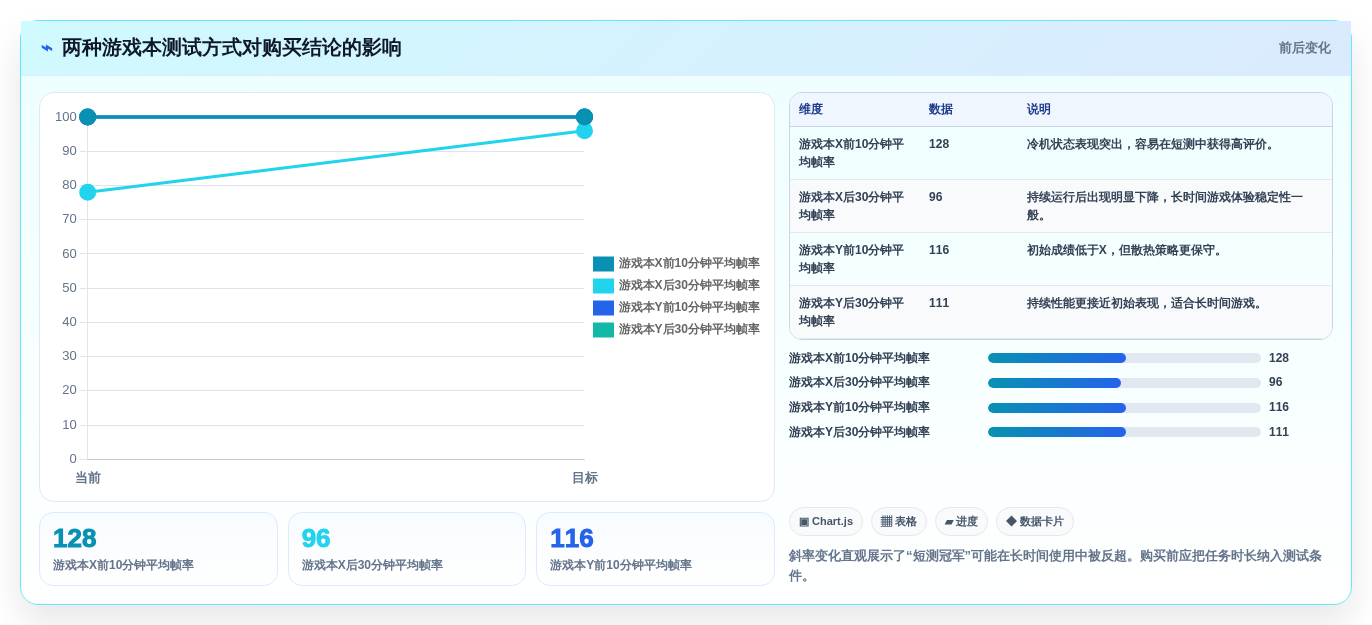This screenshot has height=625, width=1372.
Task: Click progress bar for 游戏本X后30分钟平均帧率
Action: coord(1124,383)
